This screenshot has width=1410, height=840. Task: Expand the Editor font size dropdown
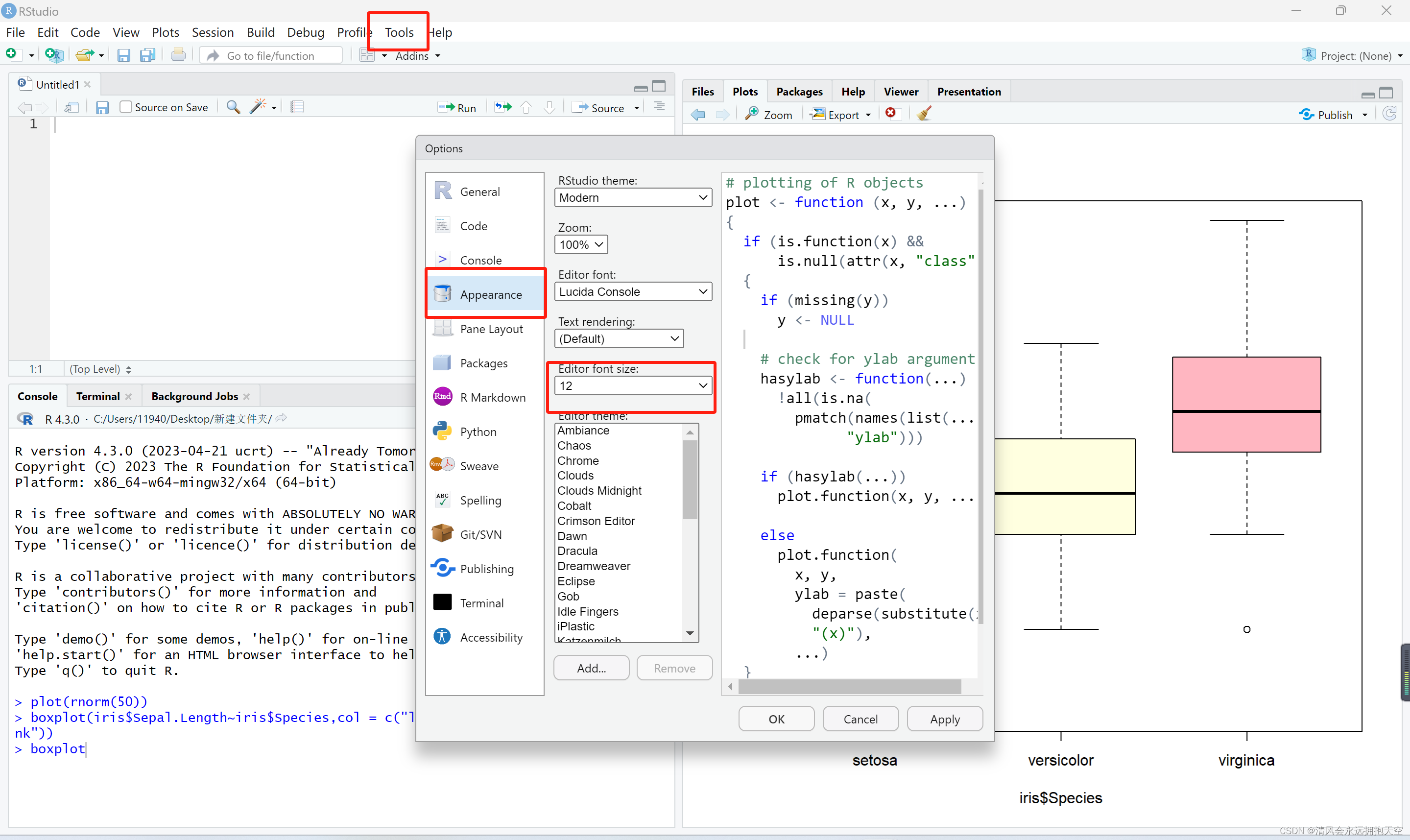tap(633, 386)
